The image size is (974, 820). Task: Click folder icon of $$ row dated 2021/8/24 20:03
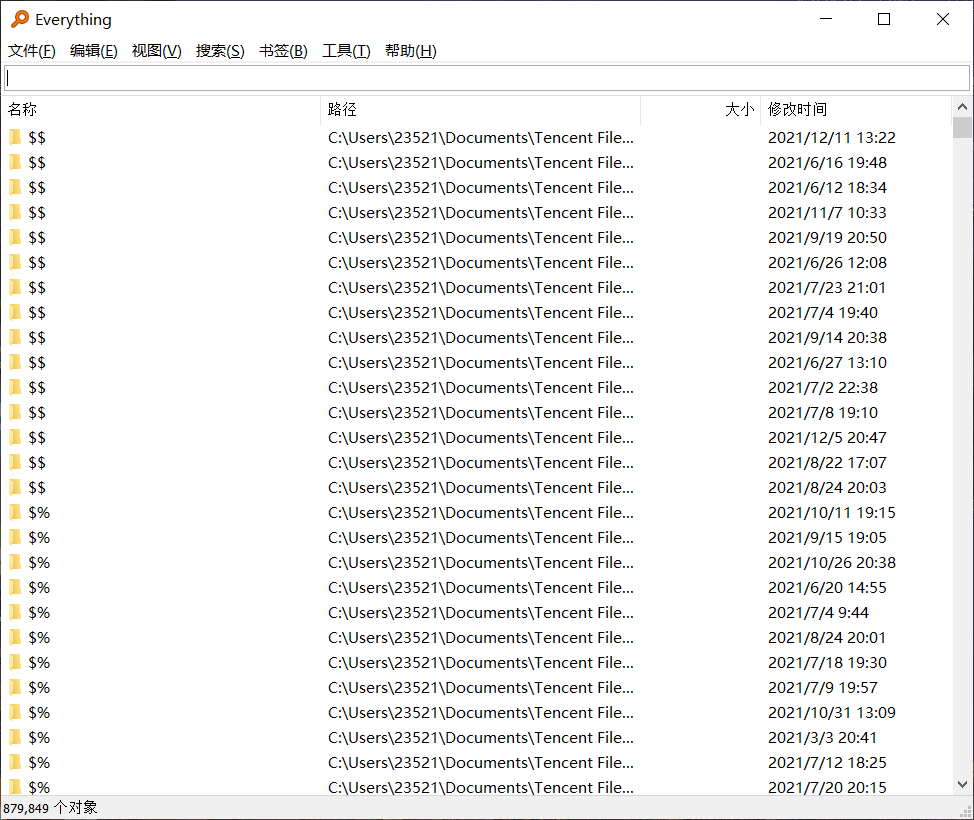tap(16, 487)
